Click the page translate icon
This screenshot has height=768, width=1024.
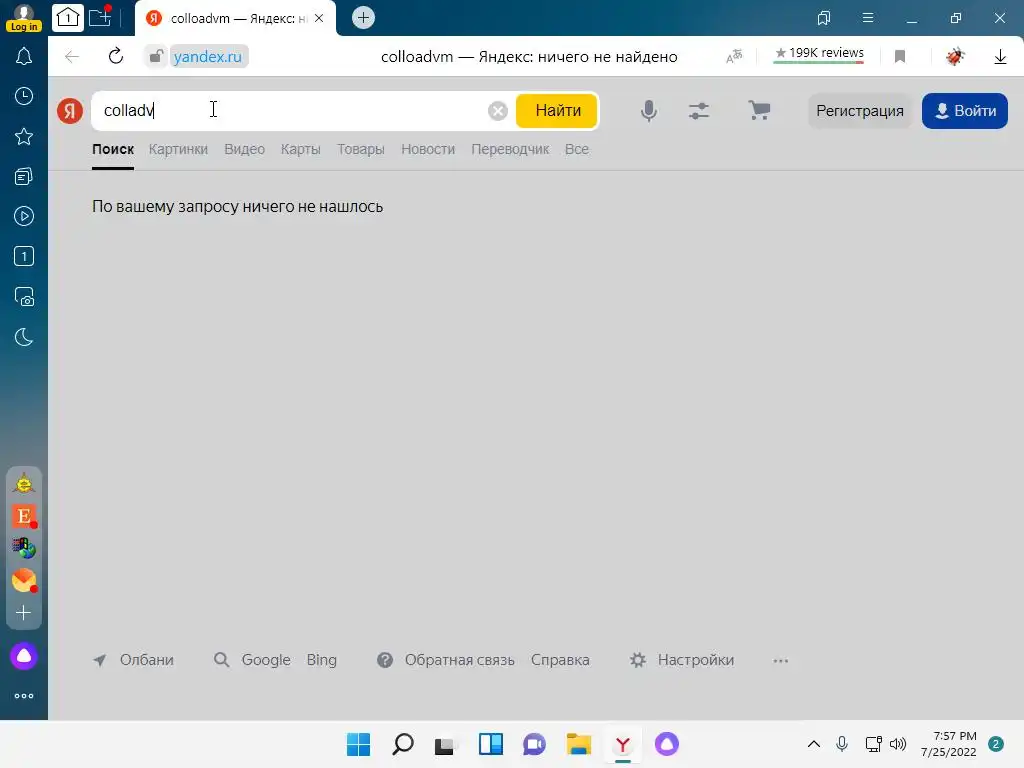click(x=734, y=57)
